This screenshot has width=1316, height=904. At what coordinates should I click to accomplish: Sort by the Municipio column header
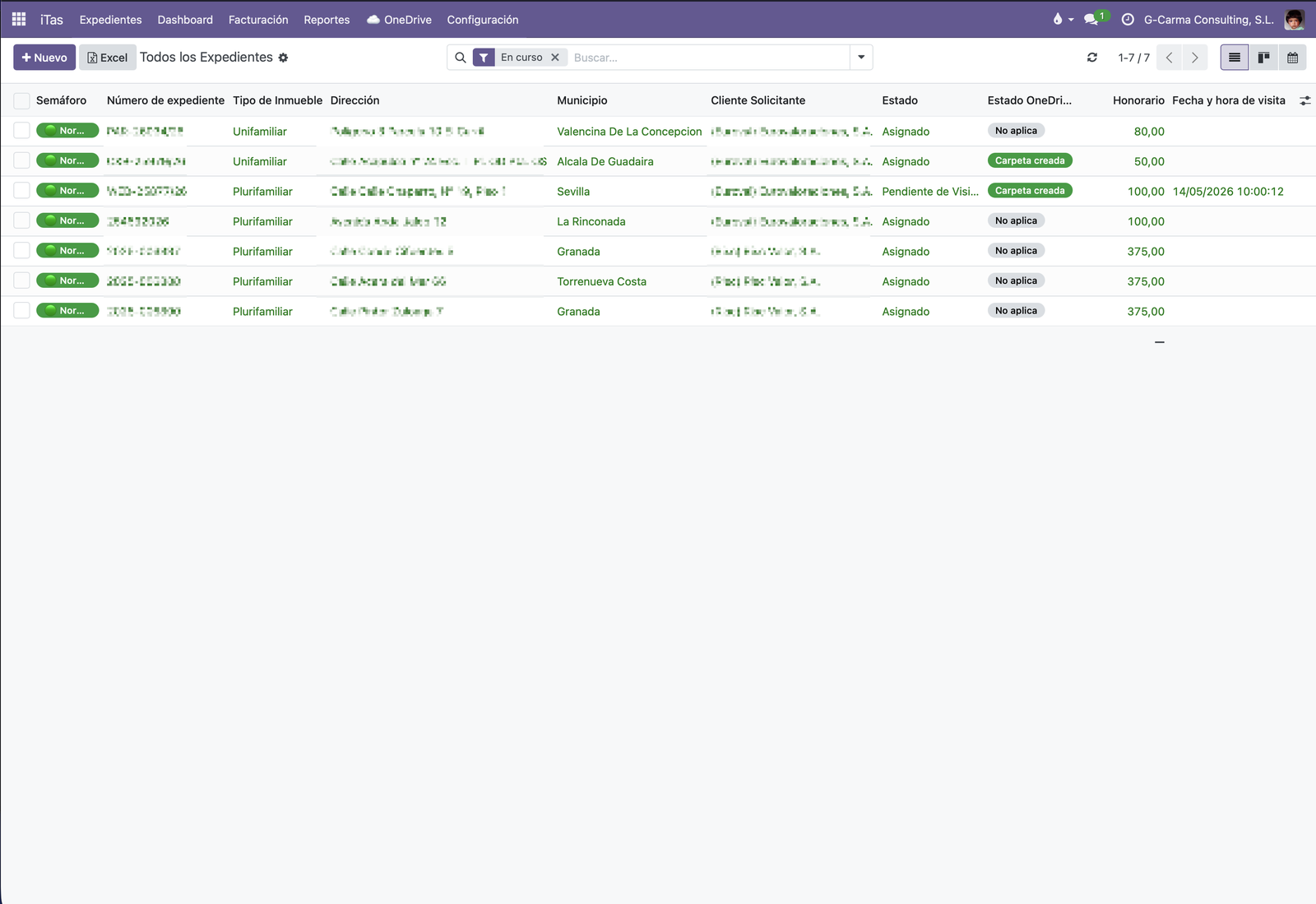[582, 100]
